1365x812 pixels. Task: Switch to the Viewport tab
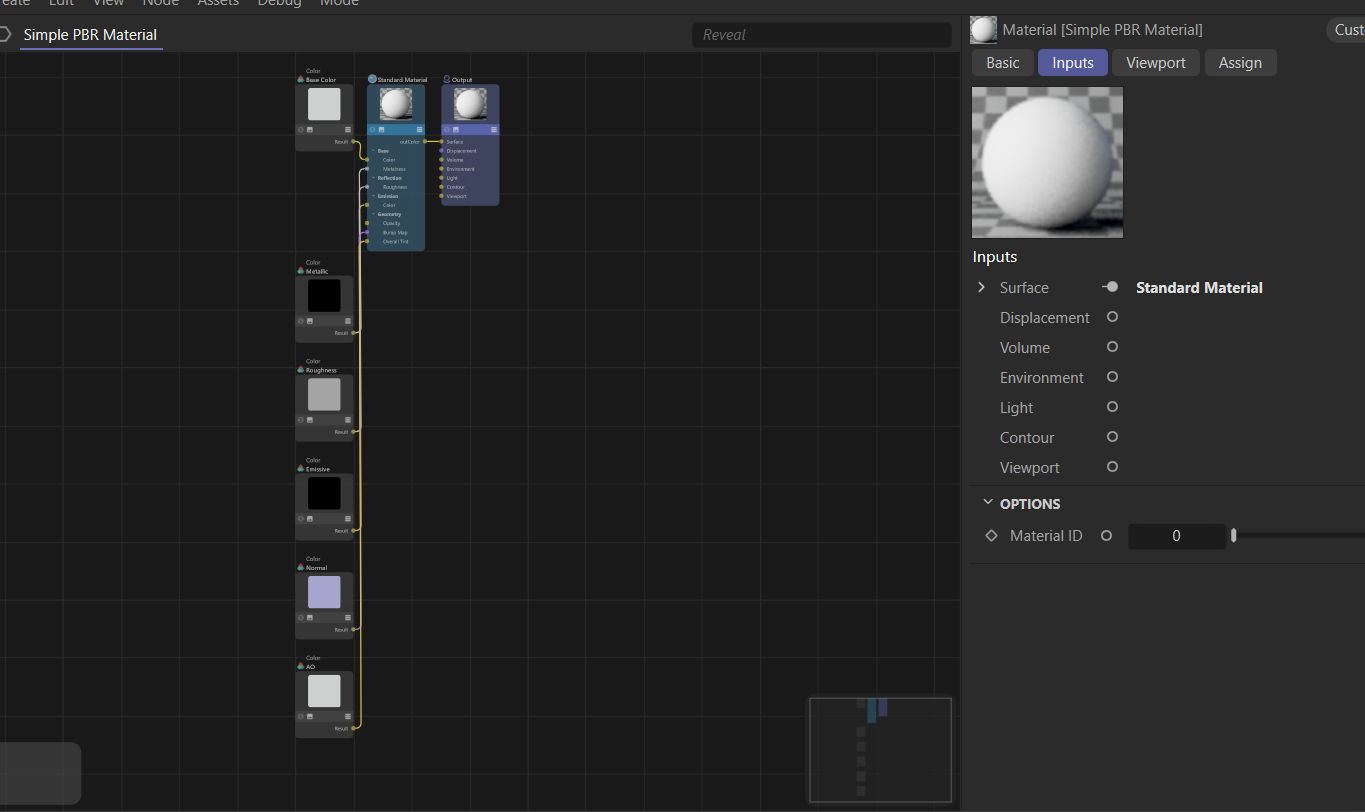coord(1155,63)
